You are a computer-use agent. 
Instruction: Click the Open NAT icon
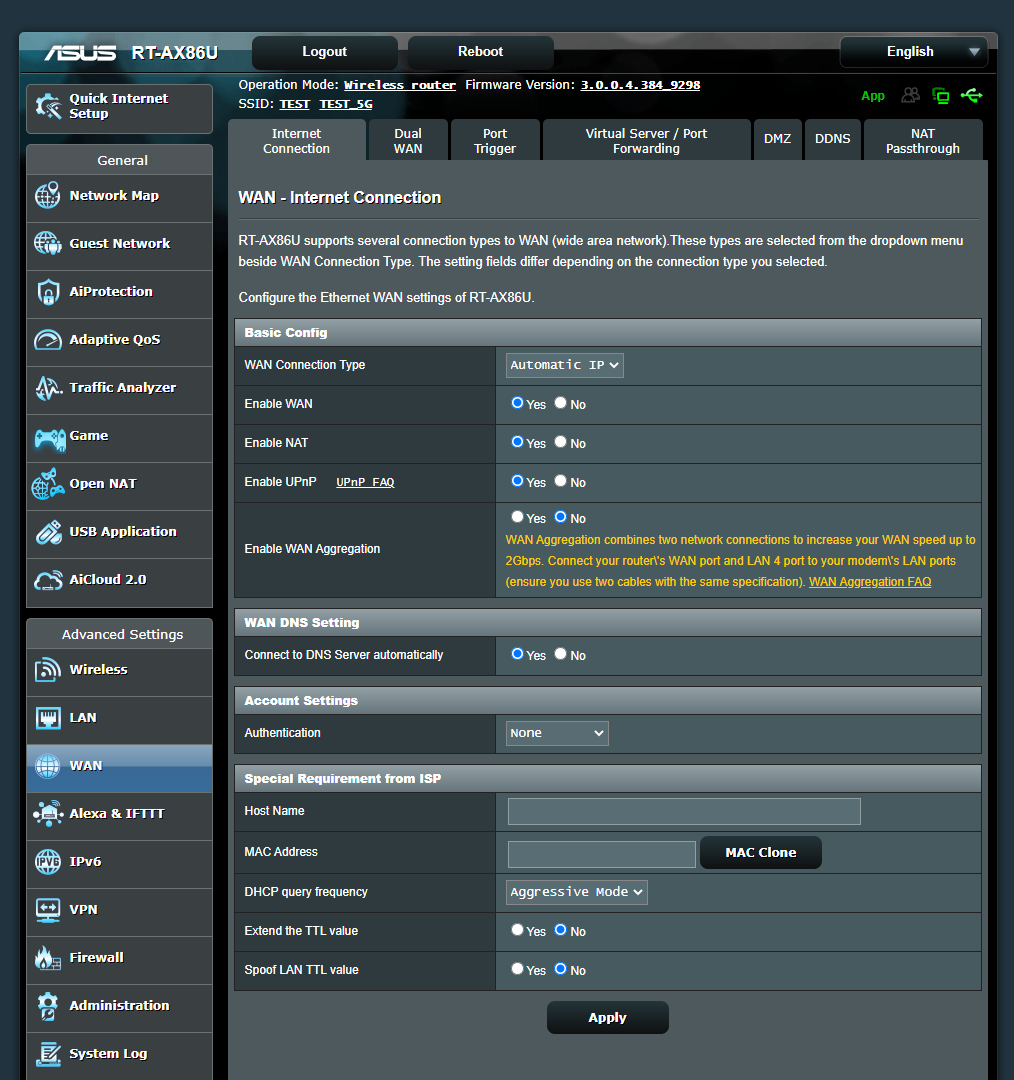(48, 484)
